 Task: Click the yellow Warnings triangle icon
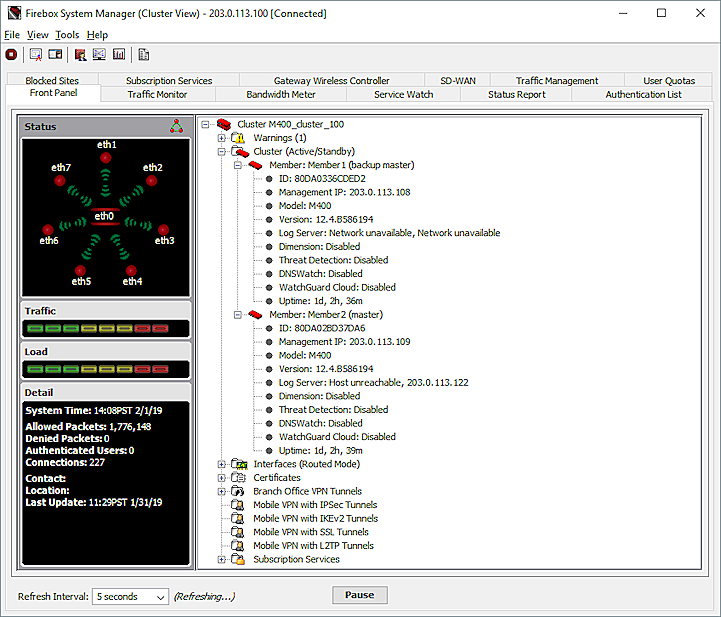tap(238, 138)
